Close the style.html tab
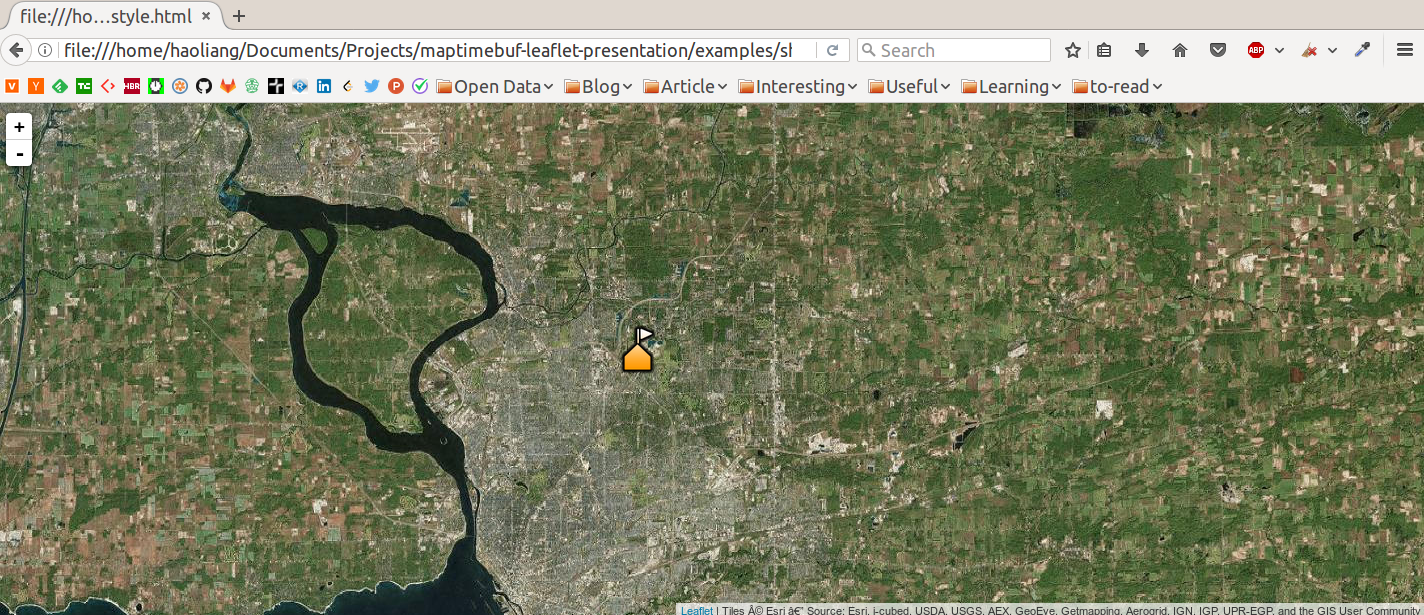This screenshot has width=1424, height=615. 205,16
